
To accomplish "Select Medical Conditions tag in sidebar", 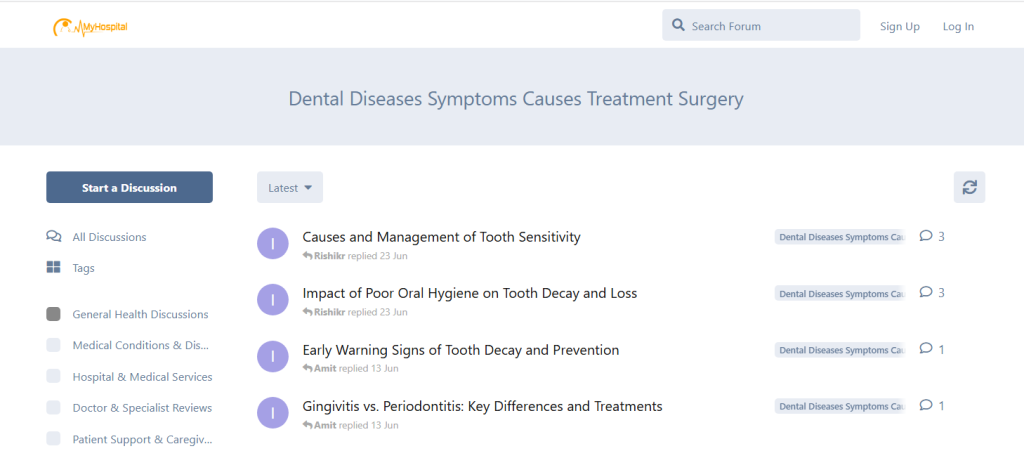I will click(140, 346).
